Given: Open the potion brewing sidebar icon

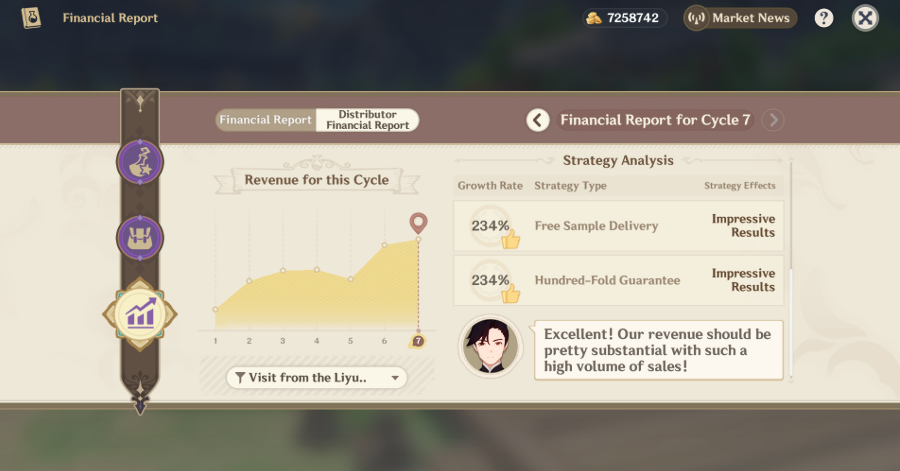Looking at the screenshot, I should (x=140, y=162).
